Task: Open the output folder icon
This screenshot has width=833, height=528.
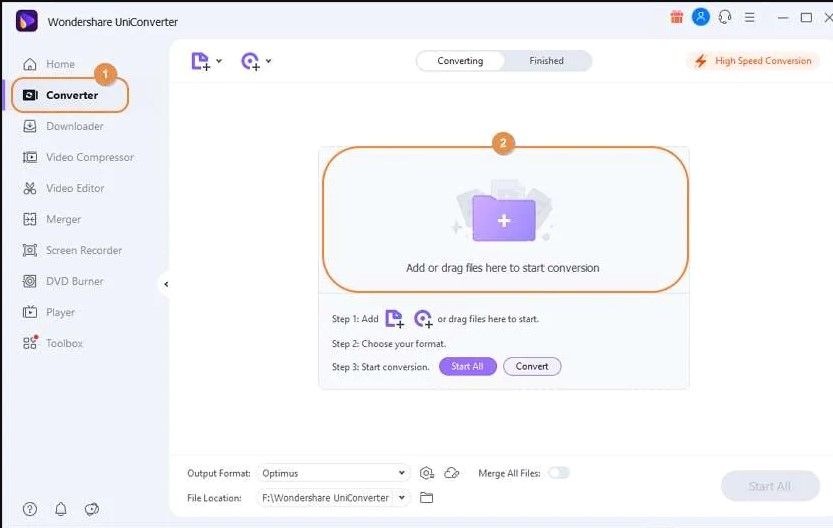Action: tap(427, 498)
